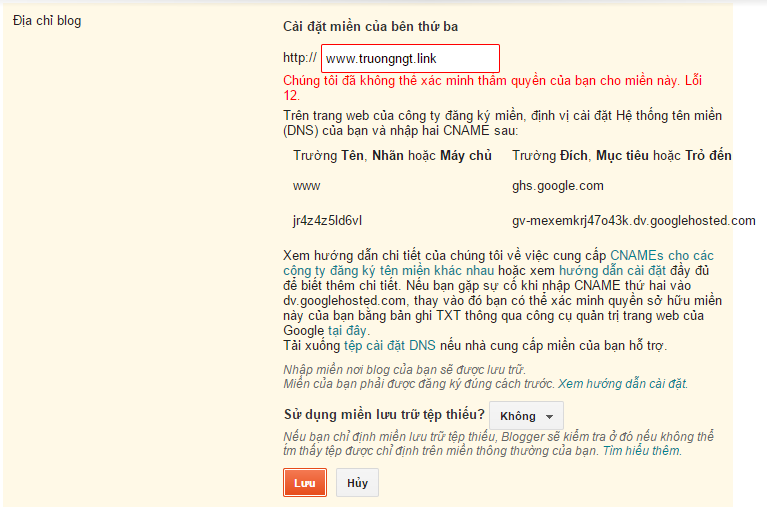This screenshot has width=767, height=510.
Task: Click the Trường Đích, Mục tiêu column header
Action: [622, 155]
